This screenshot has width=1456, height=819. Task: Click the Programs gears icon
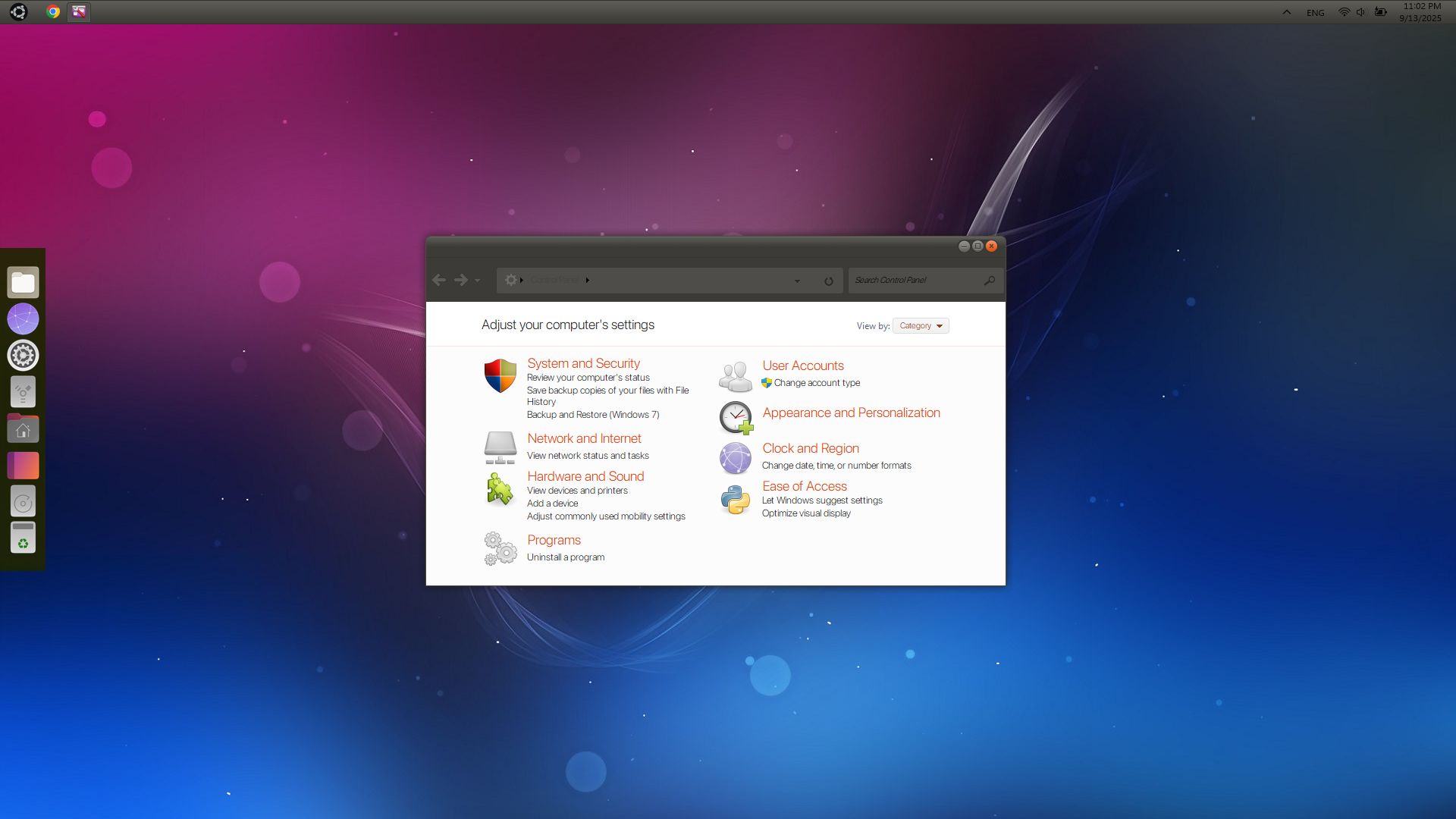(500, 548)
